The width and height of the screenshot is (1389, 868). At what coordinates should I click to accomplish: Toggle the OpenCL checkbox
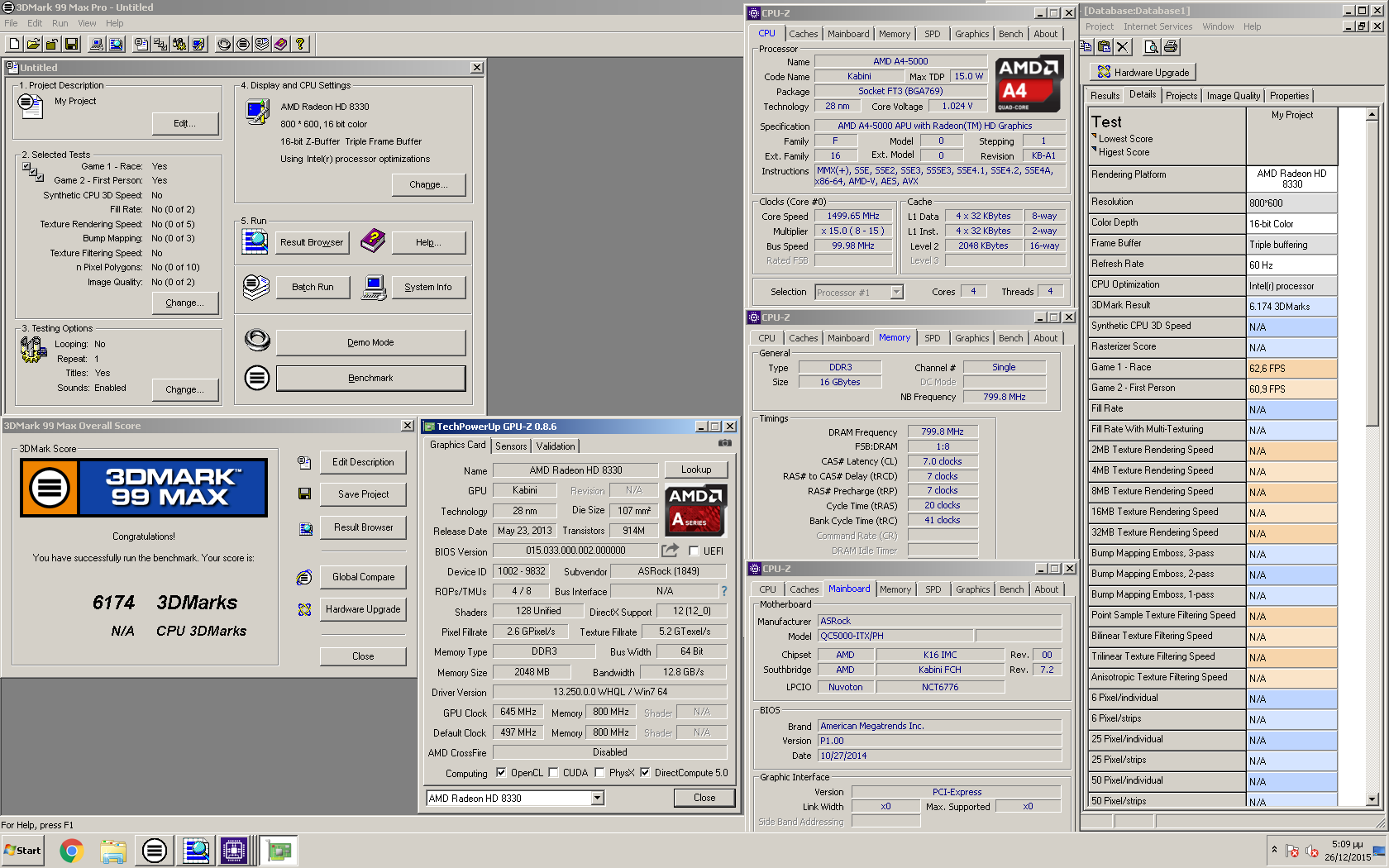[x=501, y=773]
